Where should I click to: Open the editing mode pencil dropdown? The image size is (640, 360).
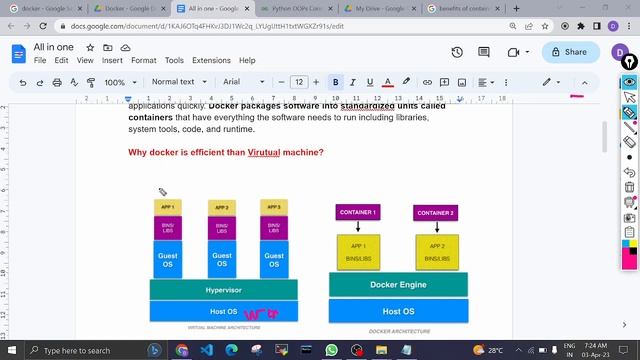click(551, 82)
